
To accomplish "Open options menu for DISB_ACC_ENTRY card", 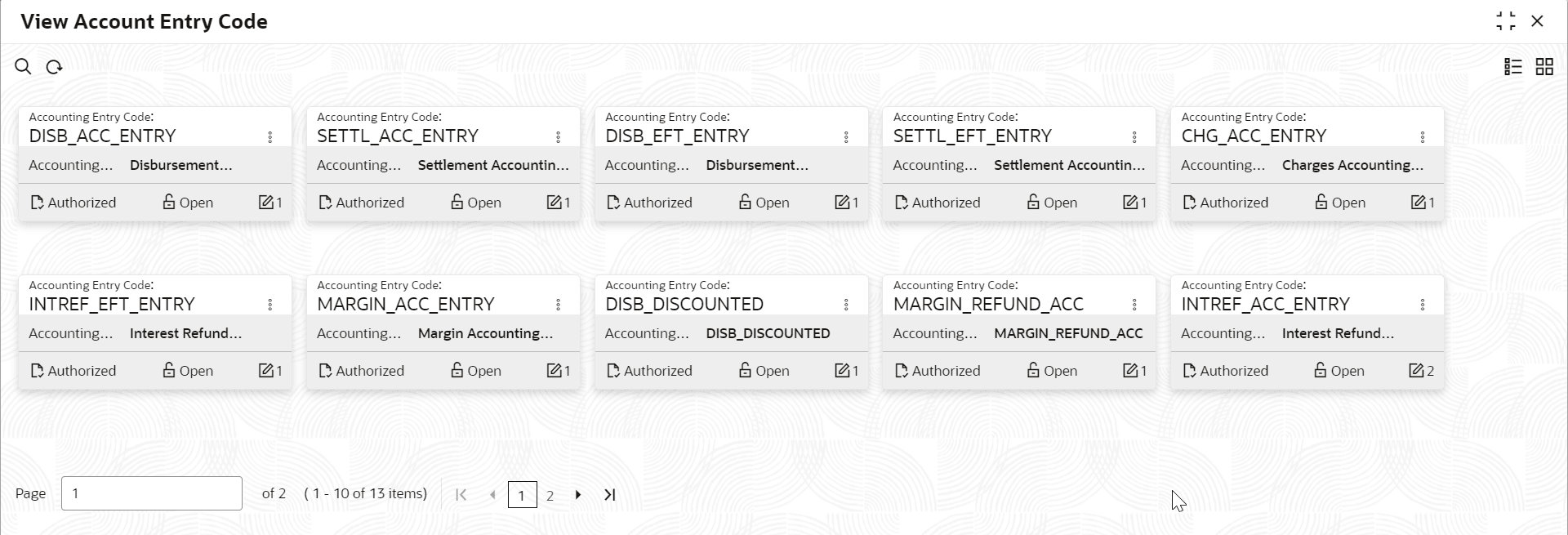I will (x=270, y=137).
